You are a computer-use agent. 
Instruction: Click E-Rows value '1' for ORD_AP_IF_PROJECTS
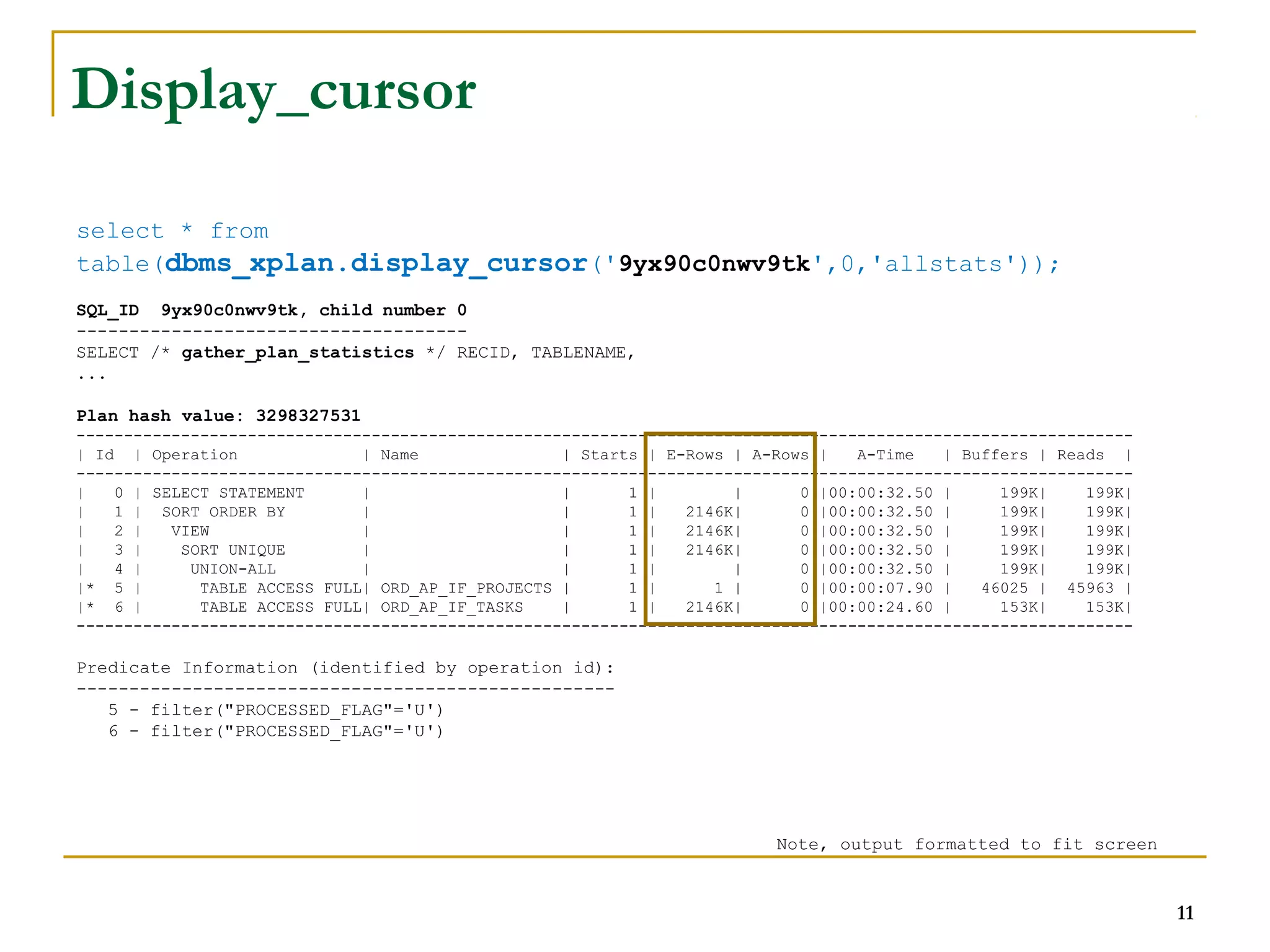click(719, 589)
